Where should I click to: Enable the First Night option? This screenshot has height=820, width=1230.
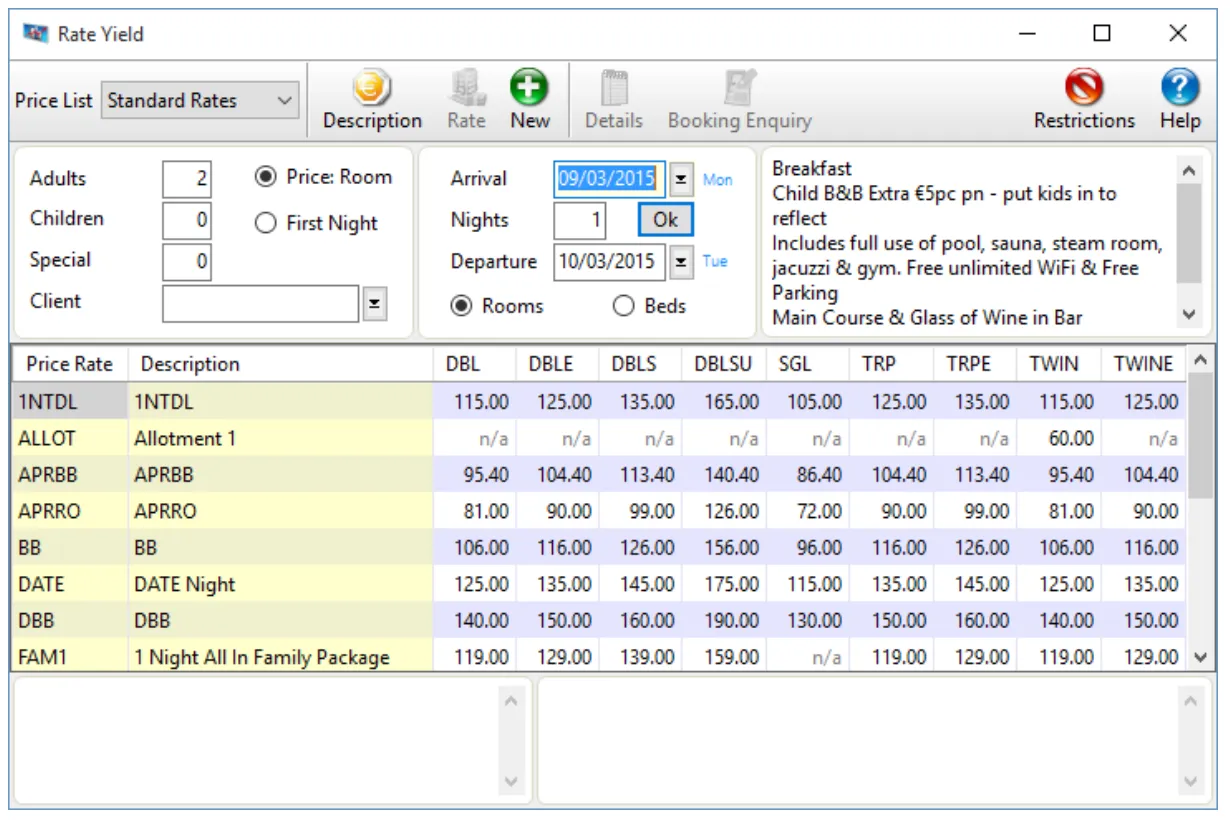[x=264, y=224]
